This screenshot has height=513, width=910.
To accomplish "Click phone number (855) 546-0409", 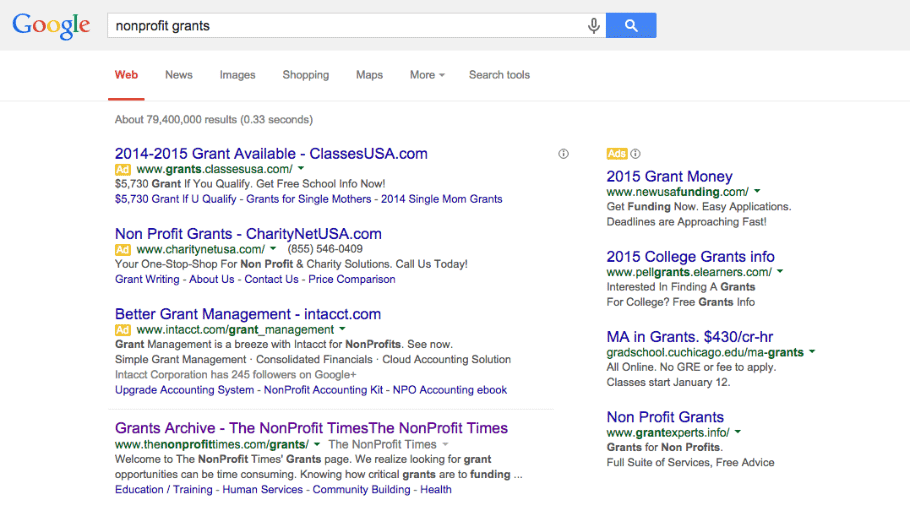I will click(325, 249).
